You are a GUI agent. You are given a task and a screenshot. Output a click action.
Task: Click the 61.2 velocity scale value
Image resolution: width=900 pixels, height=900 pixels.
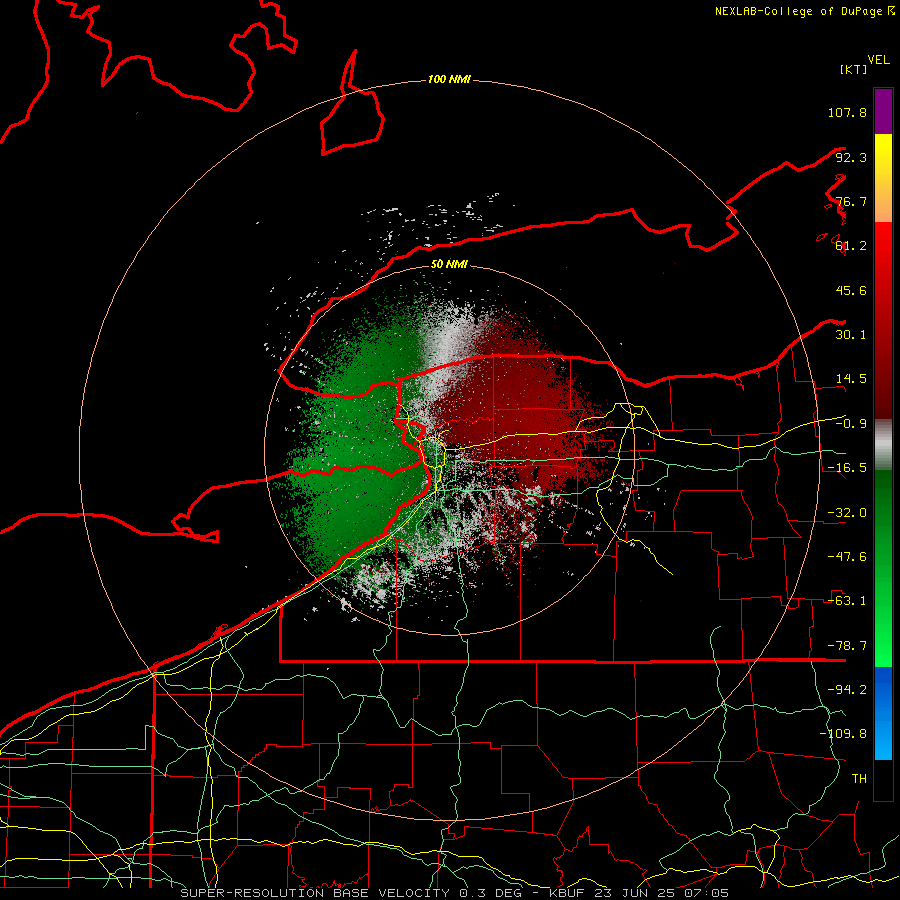[851, 246]
